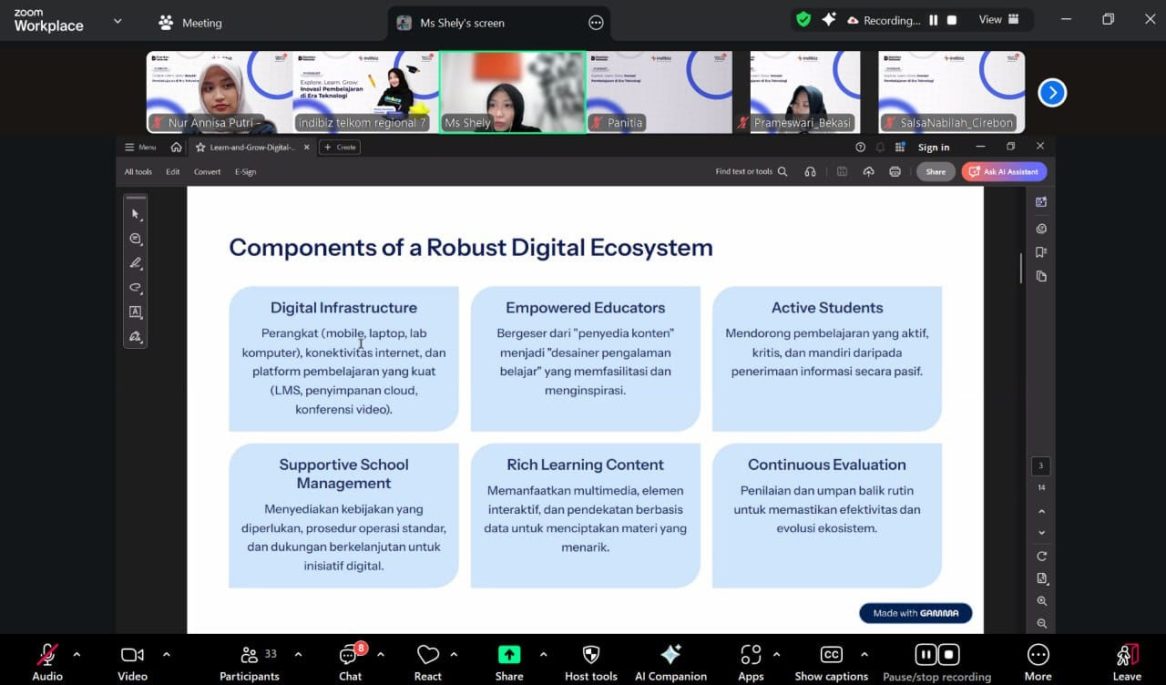
Task: Open Host tools shield icon
Action: click(591, 655)
